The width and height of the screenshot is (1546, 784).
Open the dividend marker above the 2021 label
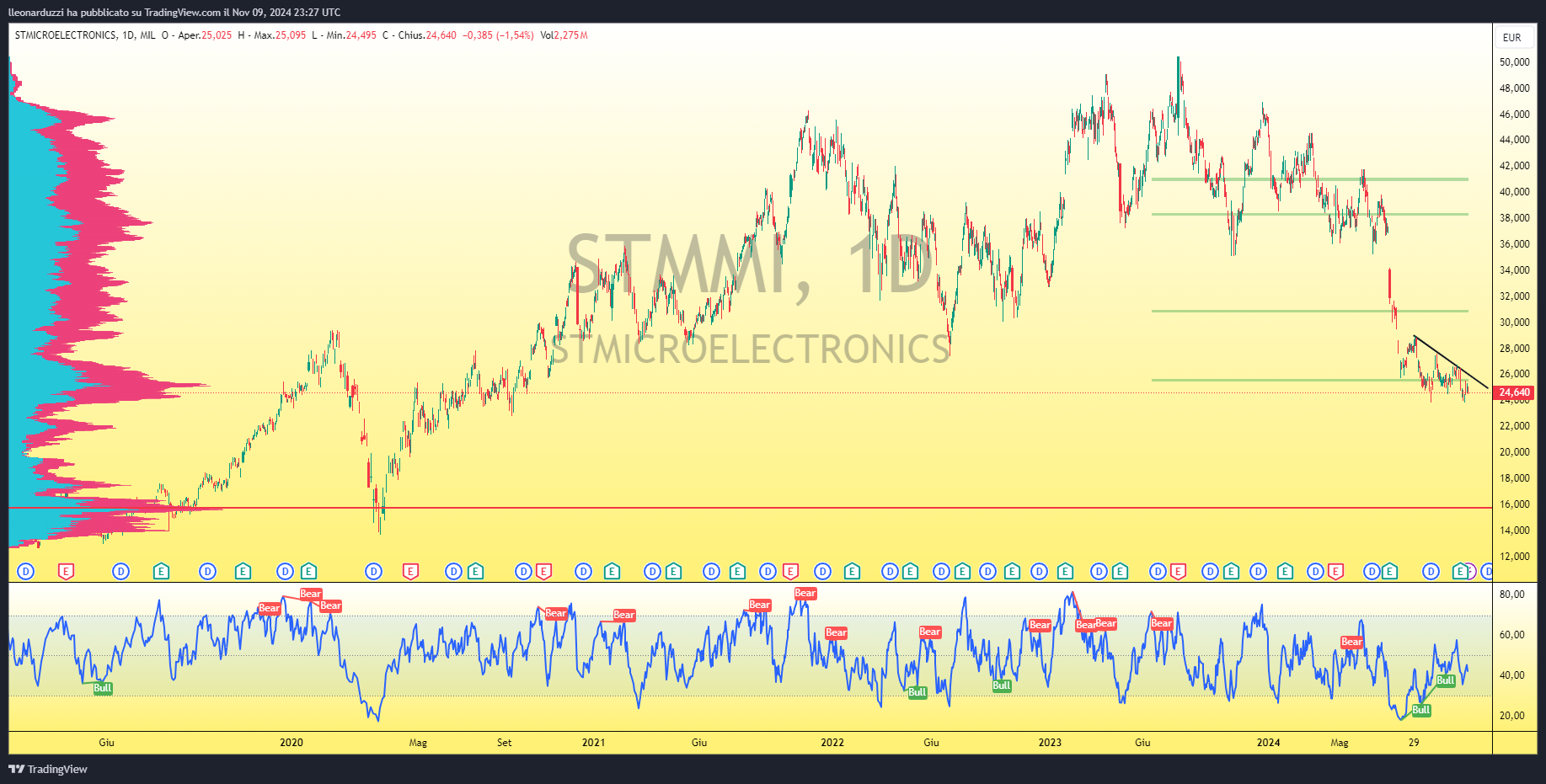point(583,572)
